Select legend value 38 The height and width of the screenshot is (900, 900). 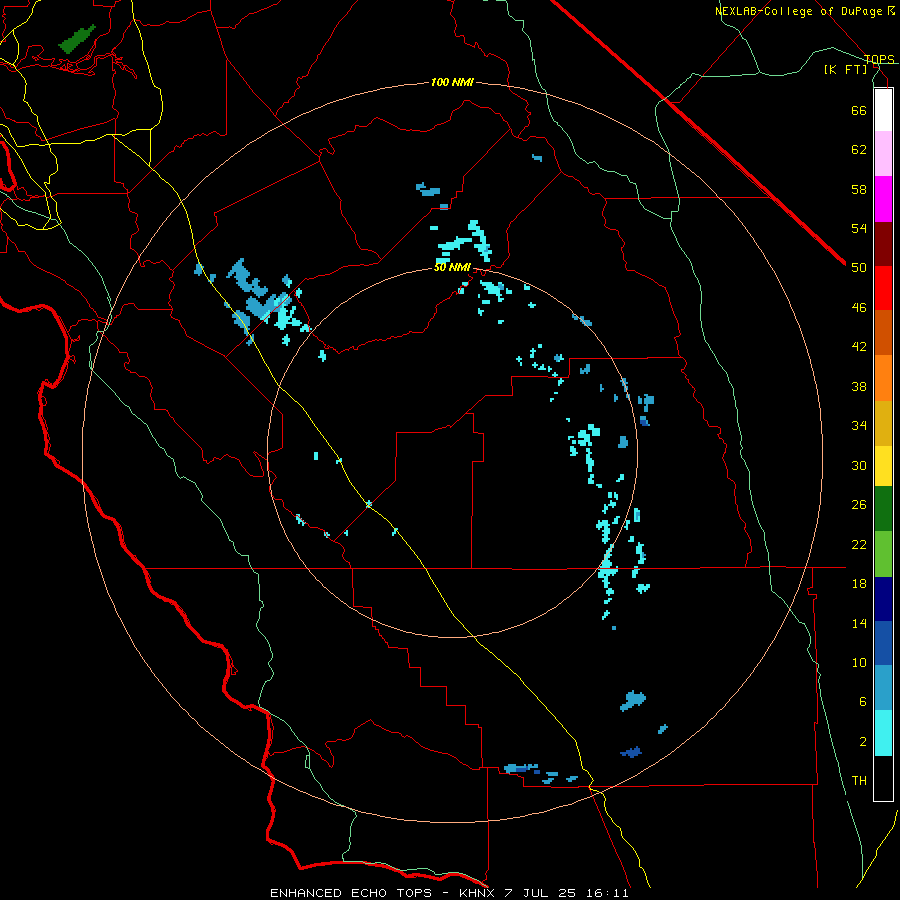point(859,386)
